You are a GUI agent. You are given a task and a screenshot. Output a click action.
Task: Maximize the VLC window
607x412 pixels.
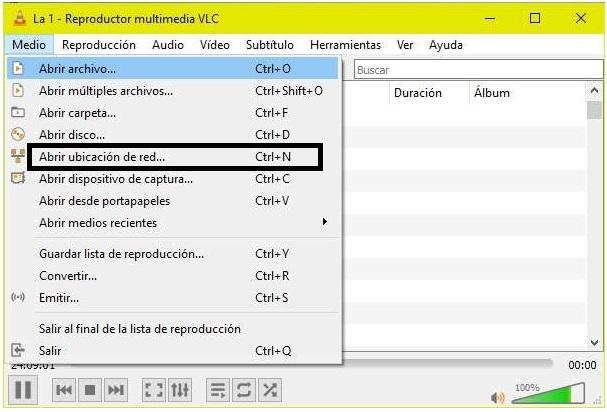(x=535, y=18)
